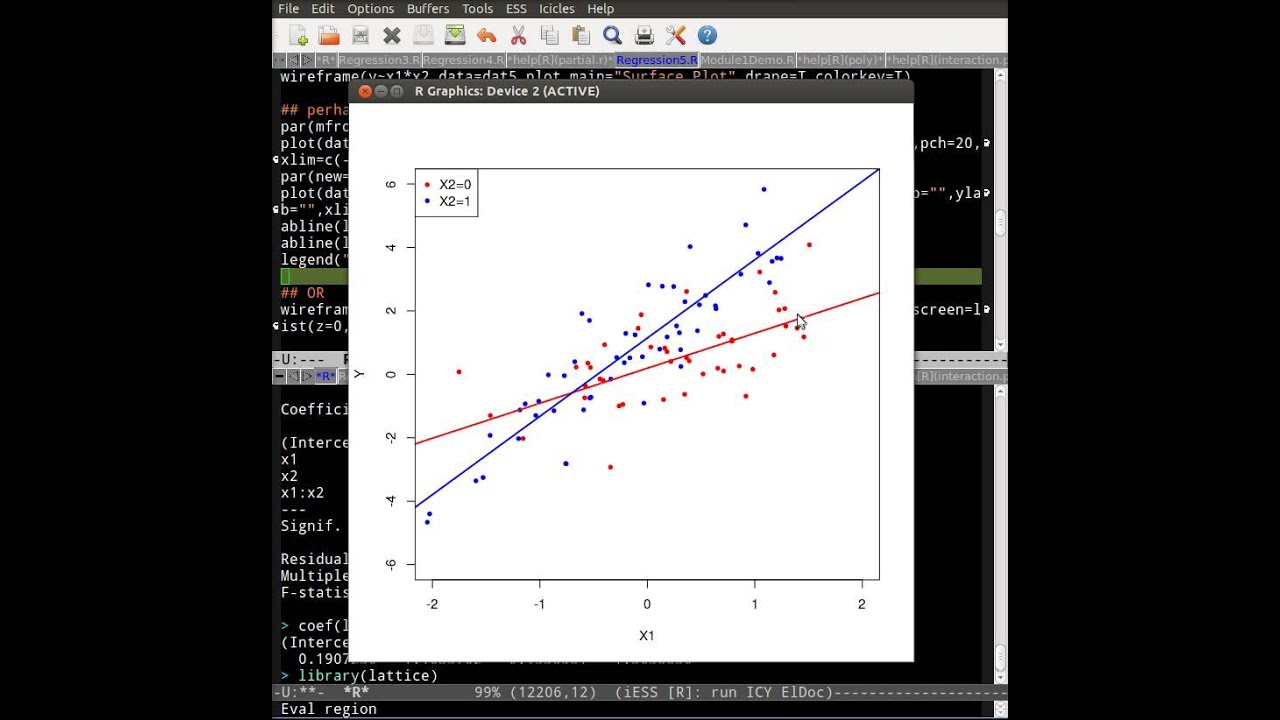Click the '## OR' comment line

(x=302, y=293)
